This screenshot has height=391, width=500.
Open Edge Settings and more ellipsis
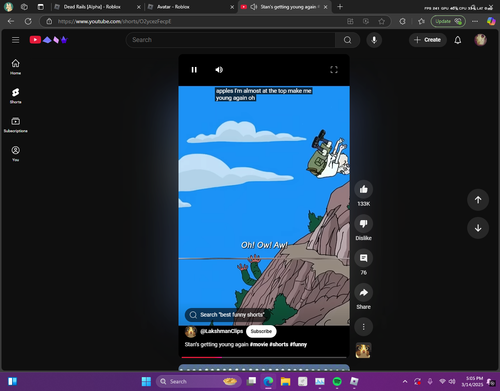(x=475, y=21)
